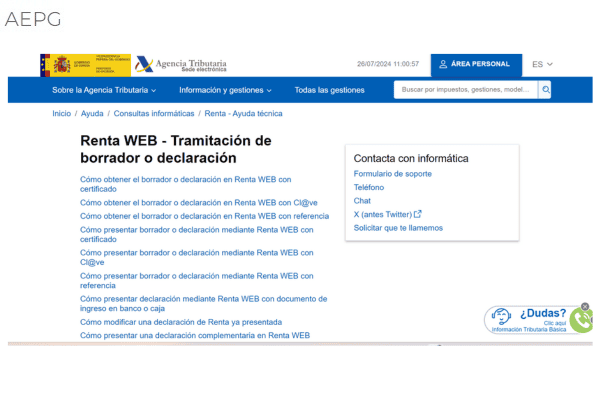Open link presentar borrador con Cl@ve

197,257
